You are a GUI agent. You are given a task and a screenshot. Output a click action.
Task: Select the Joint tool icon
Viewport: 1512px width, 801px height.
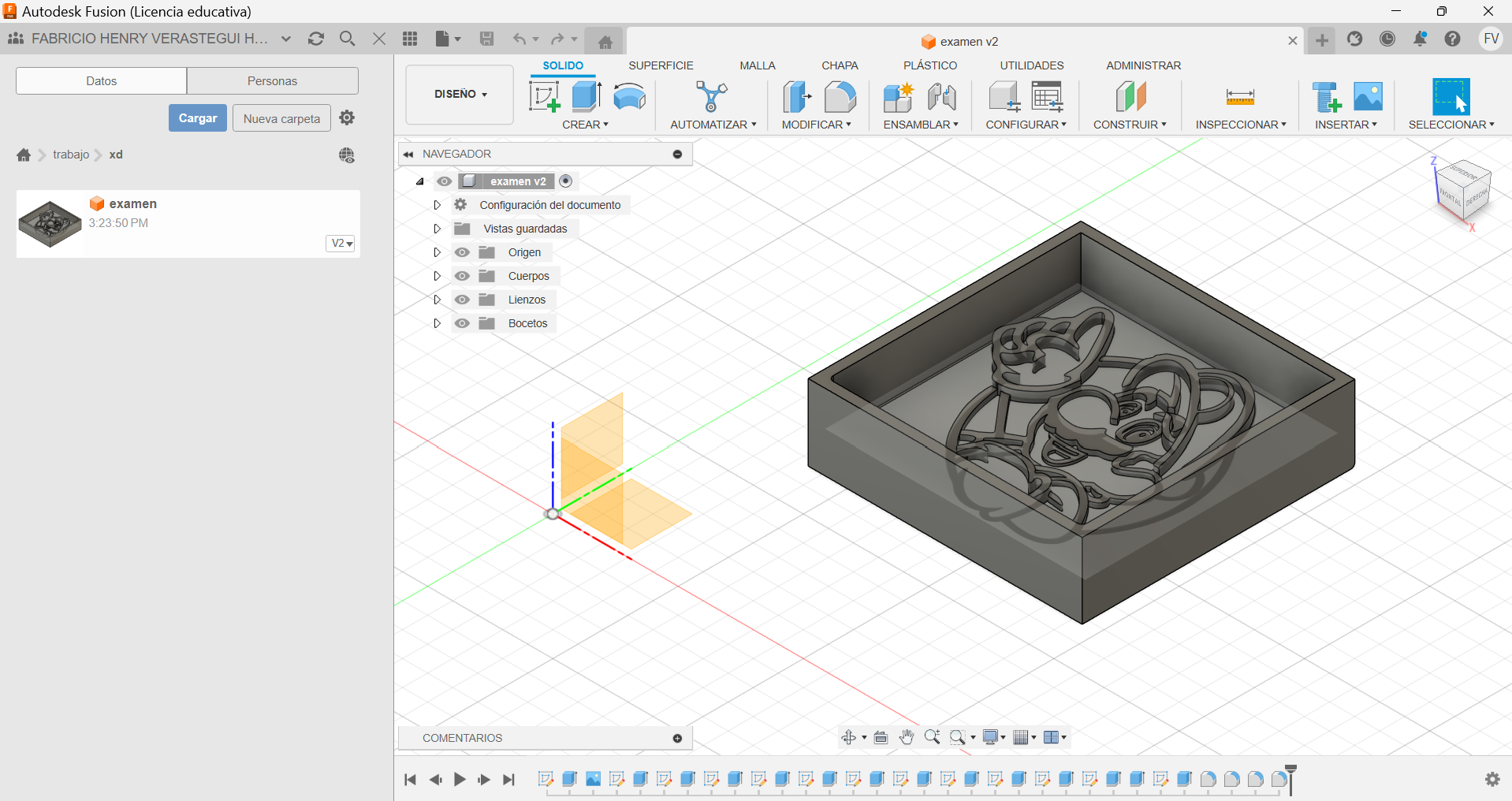pyautogui.click(x=941, y=97)
